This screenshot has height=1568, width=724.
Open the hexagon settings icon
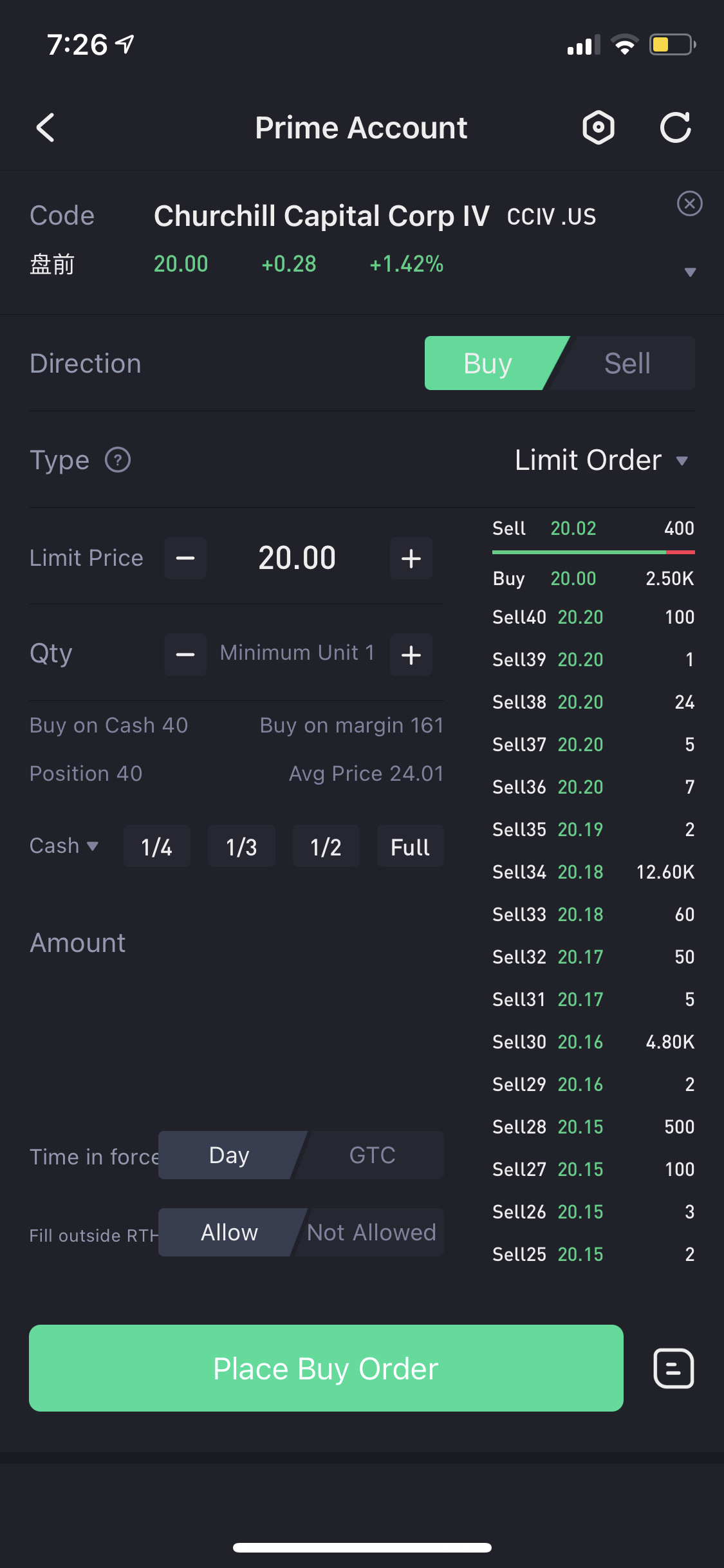click(599, 127)
